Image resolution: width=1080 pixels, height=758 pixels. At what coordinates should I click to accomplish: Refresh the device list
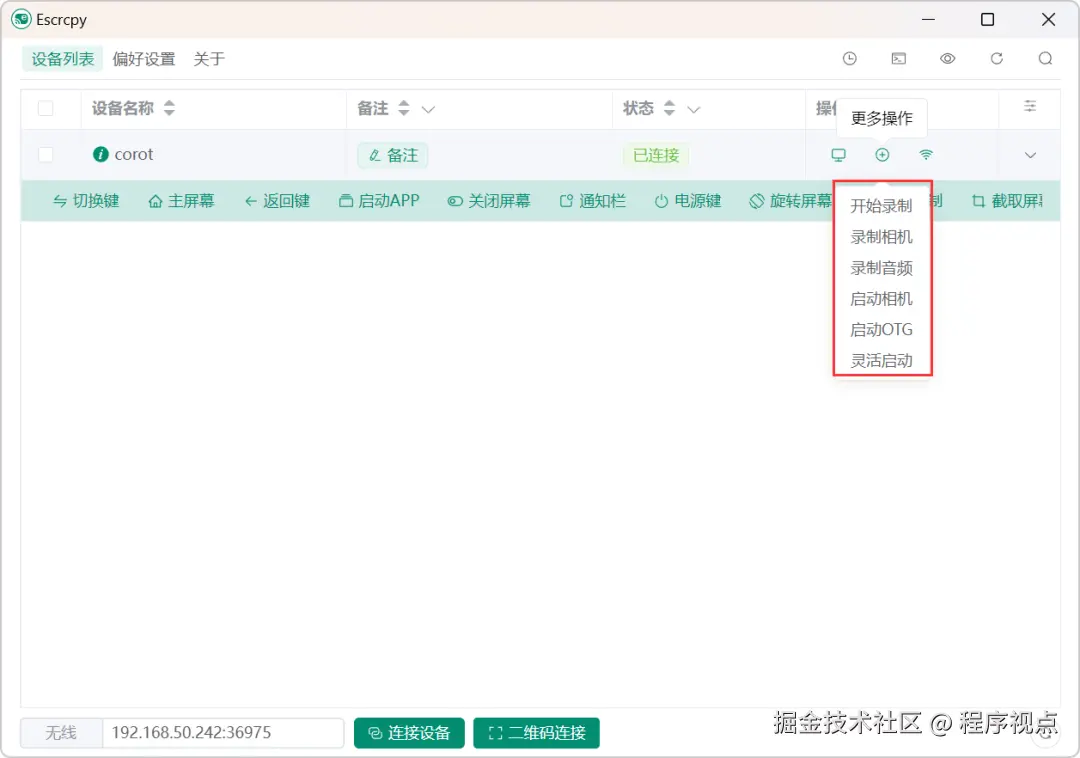point(996,58)
